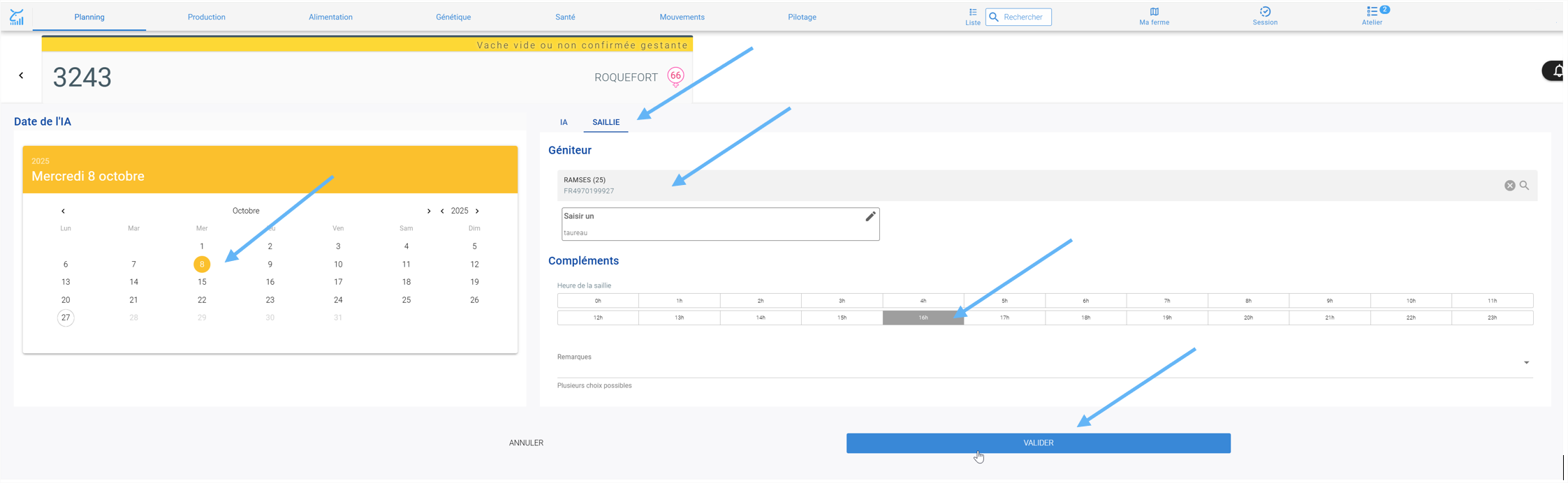
Task: Switch to the IA tab
Action: [x=564, y=122]
